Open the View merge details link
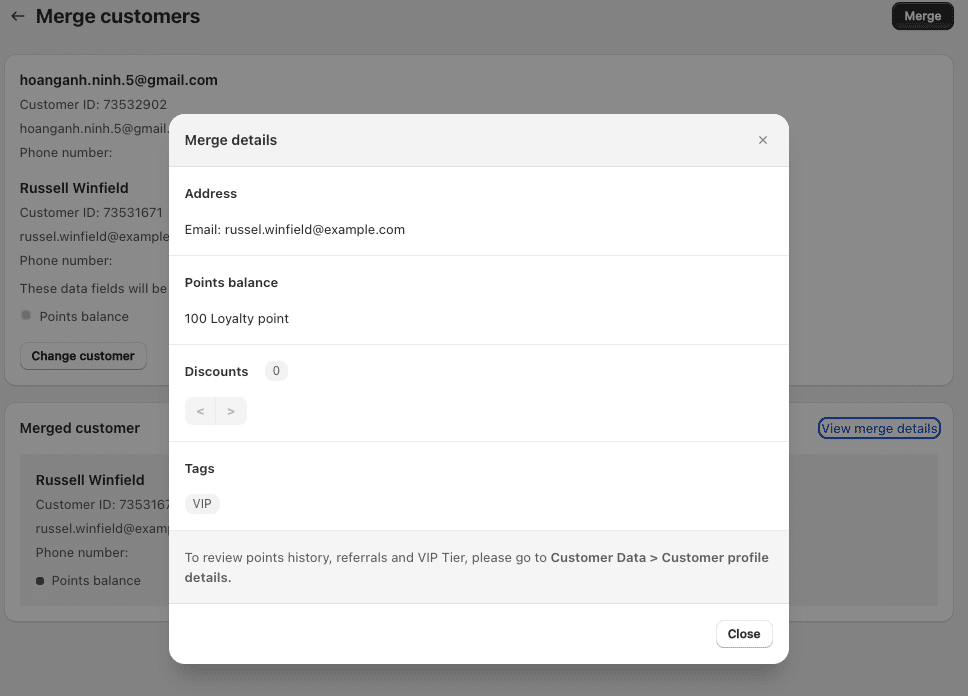The width and height of the screenshot is (968, 696). pos(879,428)
